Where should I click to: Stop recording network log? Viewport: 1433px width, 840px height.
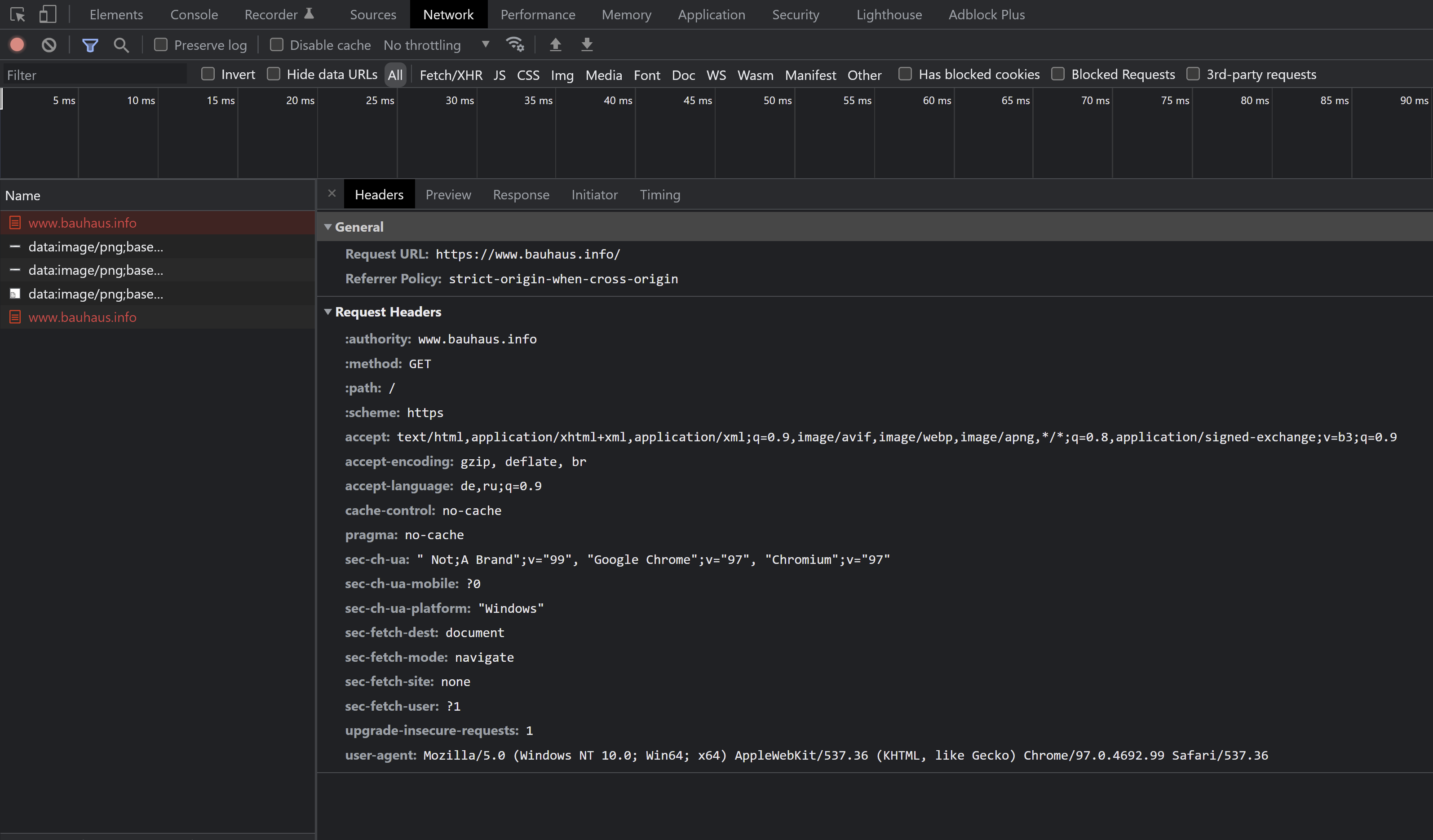(17, 45)
